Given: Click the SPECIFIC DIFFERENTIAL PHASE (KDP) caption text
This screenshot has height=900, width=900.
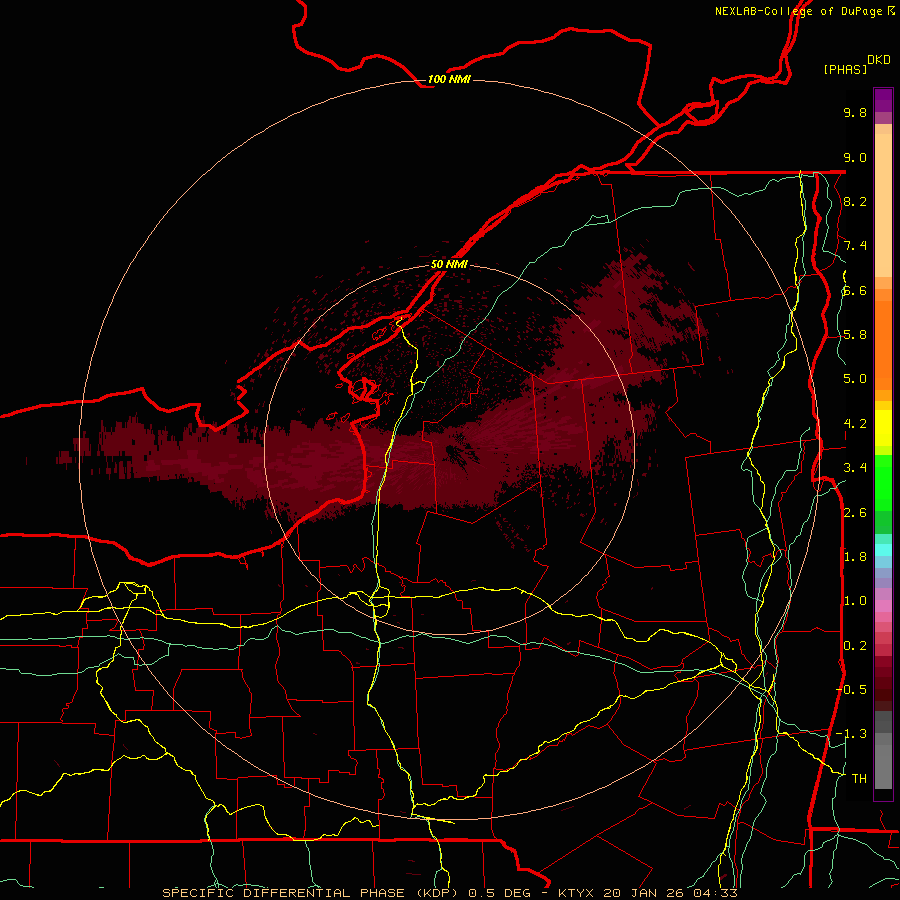Looking at the screenshot, I should pyautogui.click(x=312, y=893).
